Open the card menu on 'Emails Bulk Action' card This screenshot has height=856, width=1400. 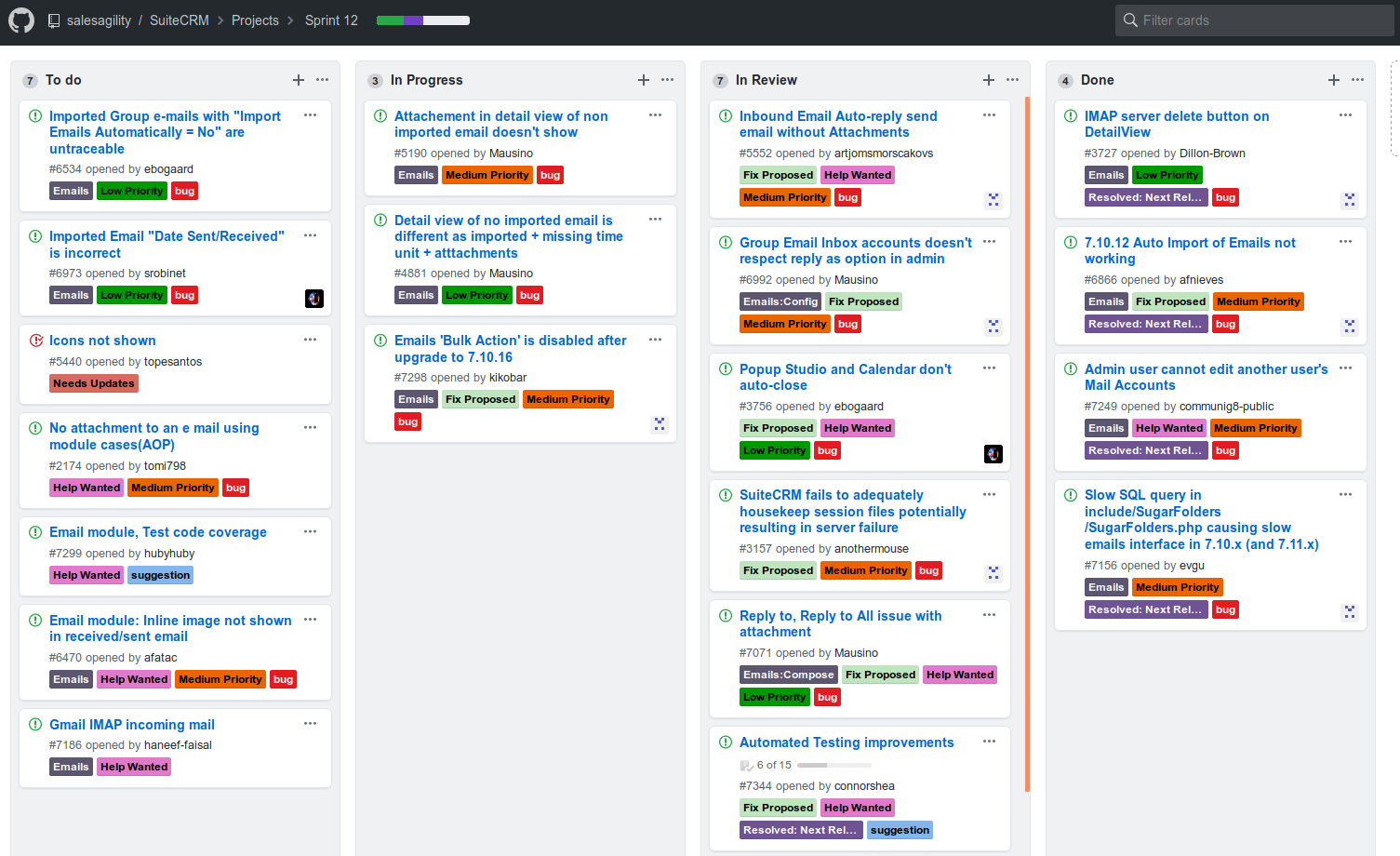(x=655, y=339)
